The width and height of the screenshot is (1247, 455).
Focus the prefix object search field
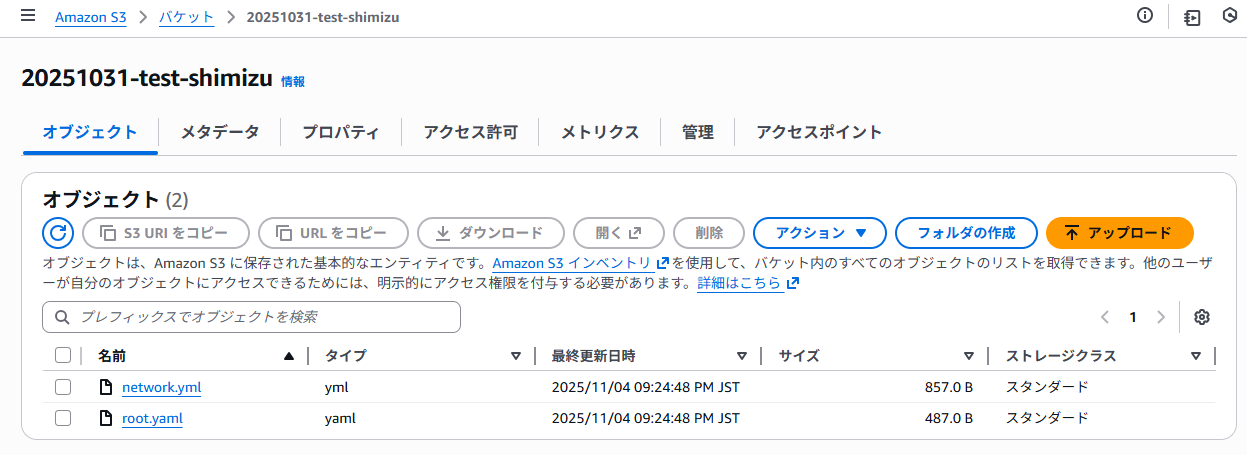point(252,317)
